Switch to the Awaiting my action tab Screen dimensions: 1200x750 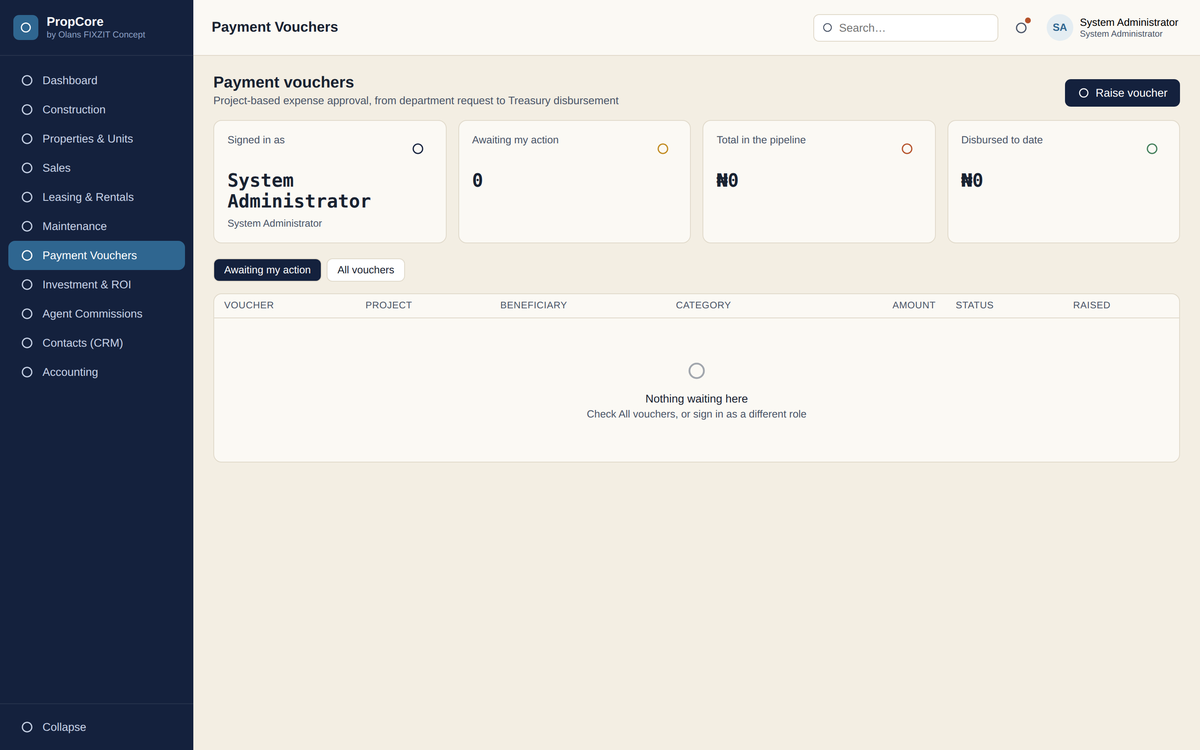pyautogui.click(x=267, y=270)
